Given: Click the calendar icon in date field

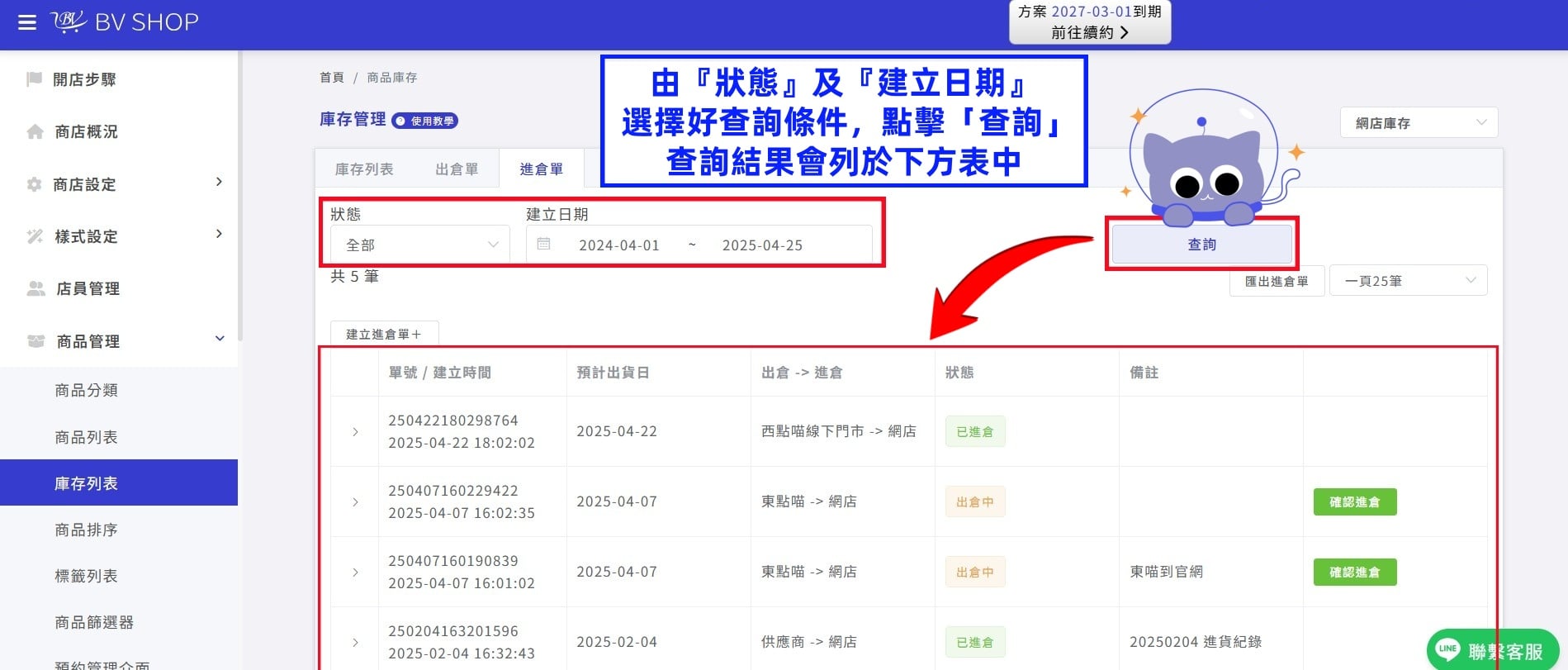Looking at the screenshot, I should coord(543,244).
